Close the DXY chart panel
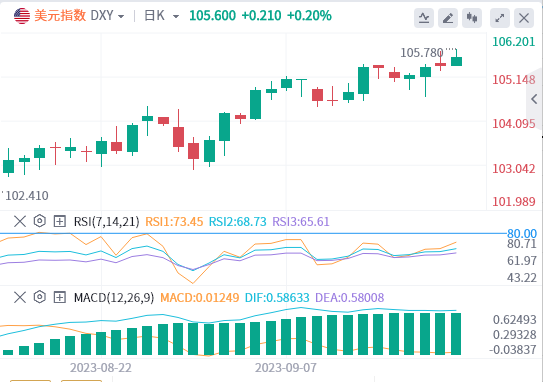This screenshot has width=543, height=382. click(524, 17)
